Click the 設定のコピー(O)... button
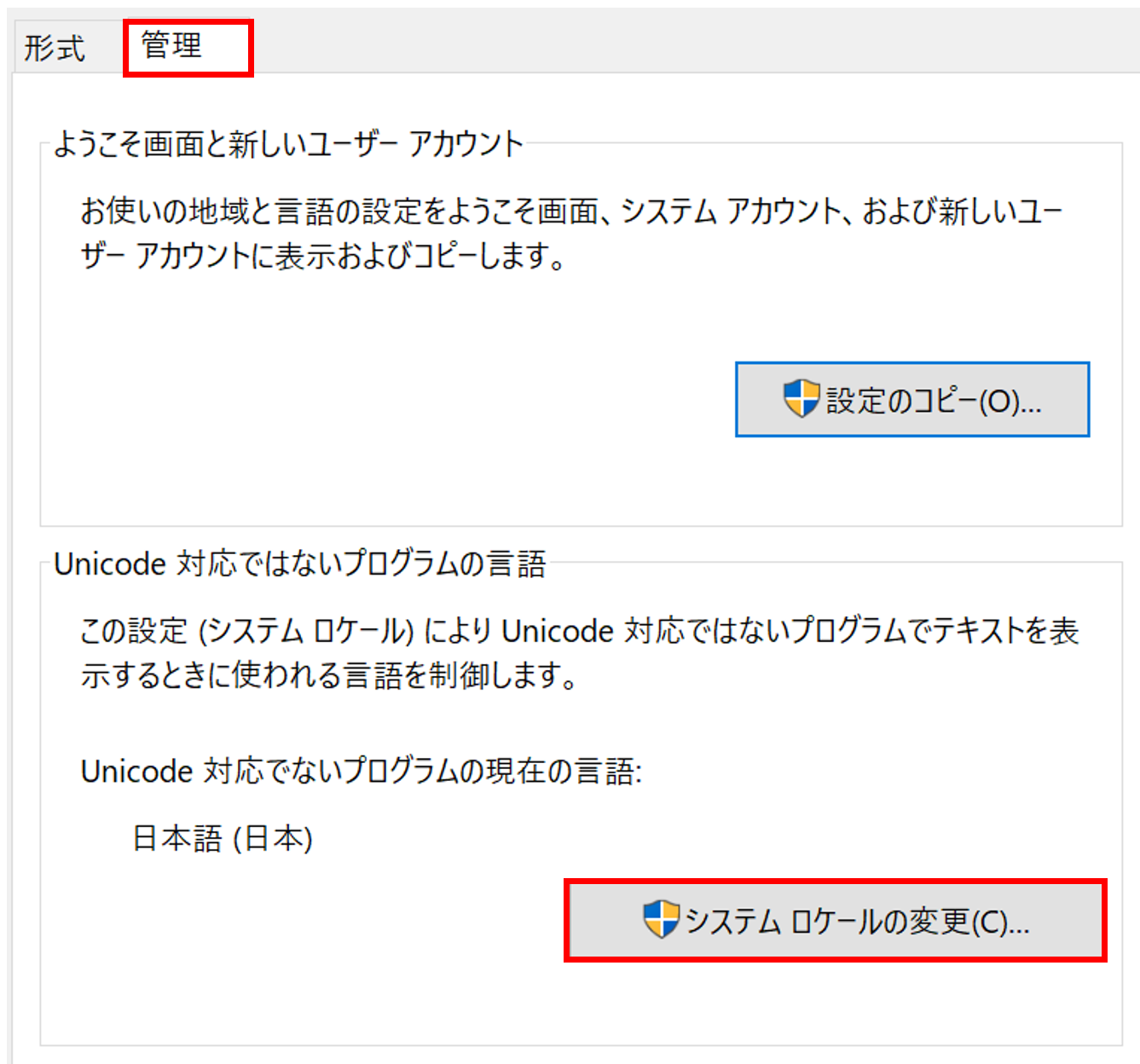The height and width of the screenshot is (1064, 1140). tap(911, 399)
